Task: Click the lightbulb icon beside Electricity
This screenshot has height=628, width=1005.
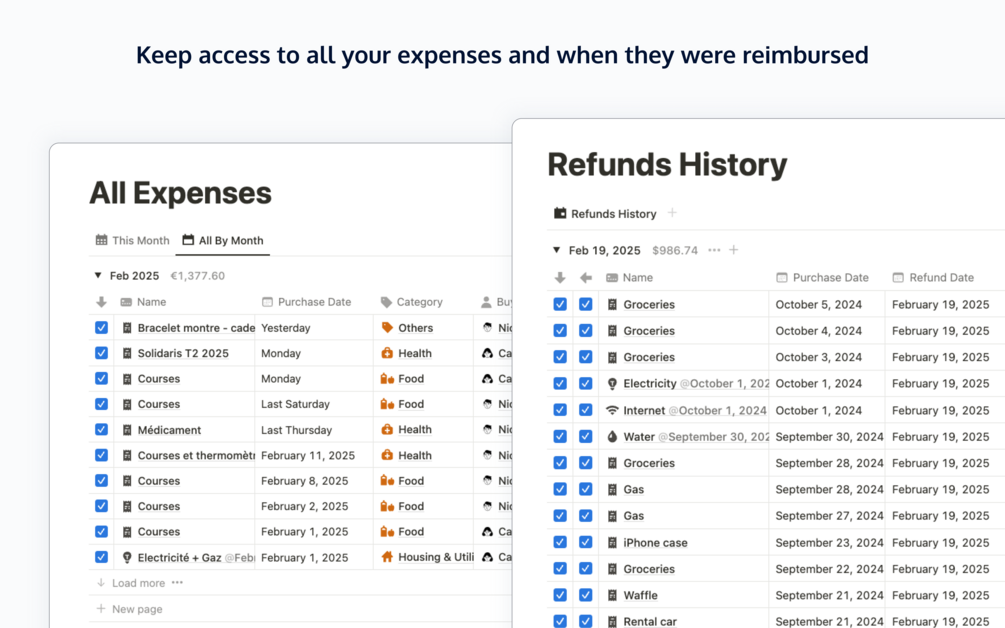Action: [x=612, y=384]
